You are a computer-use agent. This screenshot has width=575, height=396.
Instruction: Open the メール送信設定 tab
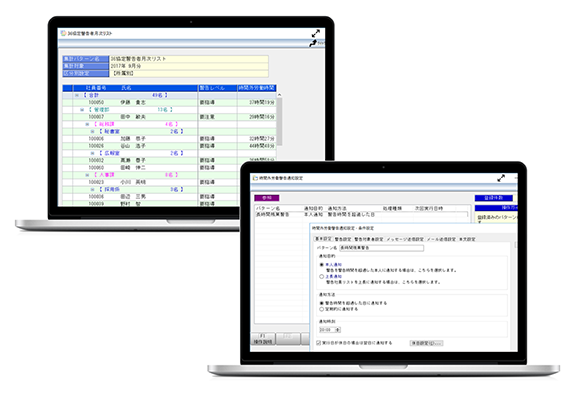[x=441, y=239]
